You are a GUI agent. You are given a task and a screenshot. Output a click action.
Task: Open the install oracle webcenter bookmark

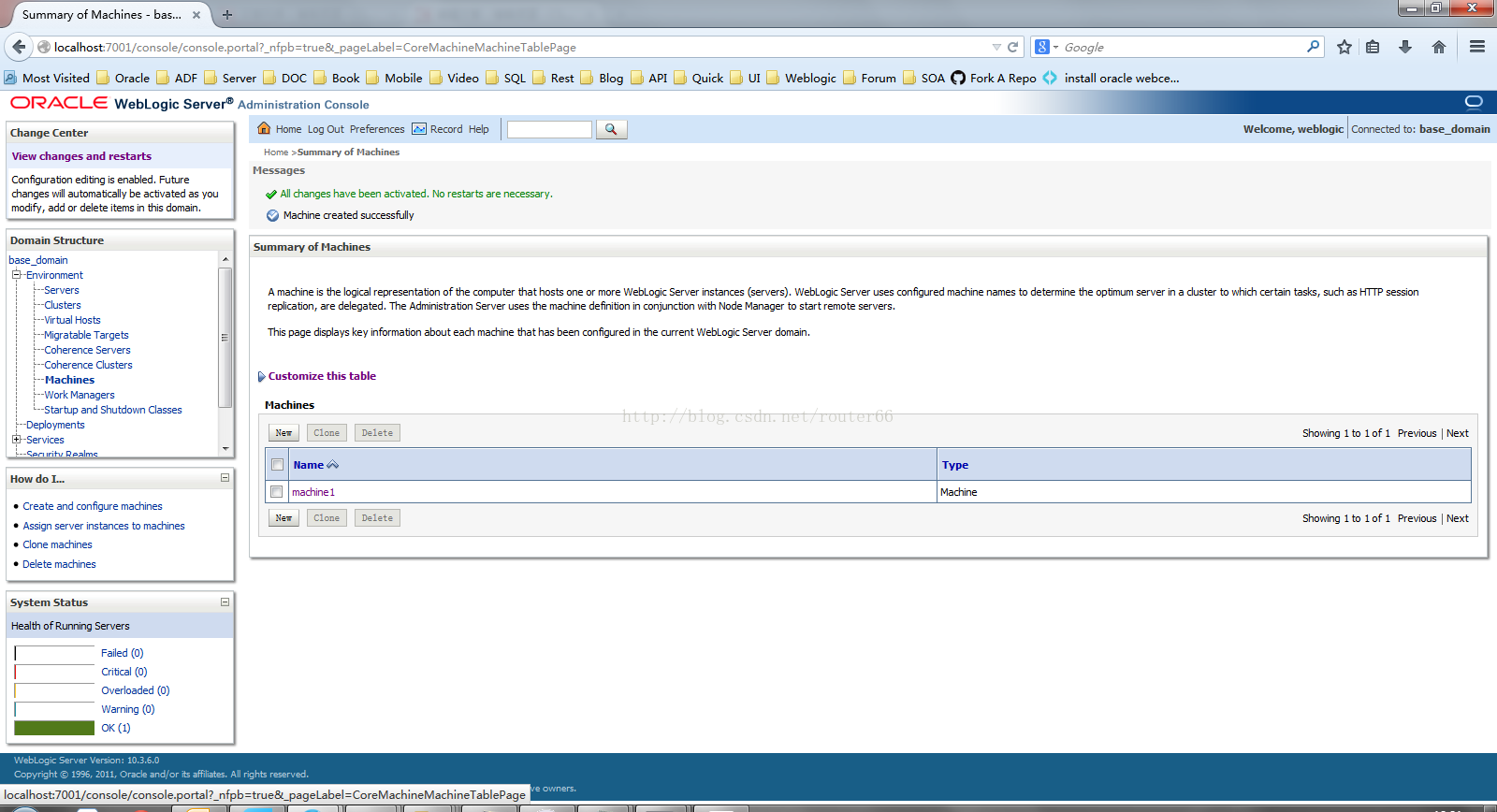[x=1111, y=78]
